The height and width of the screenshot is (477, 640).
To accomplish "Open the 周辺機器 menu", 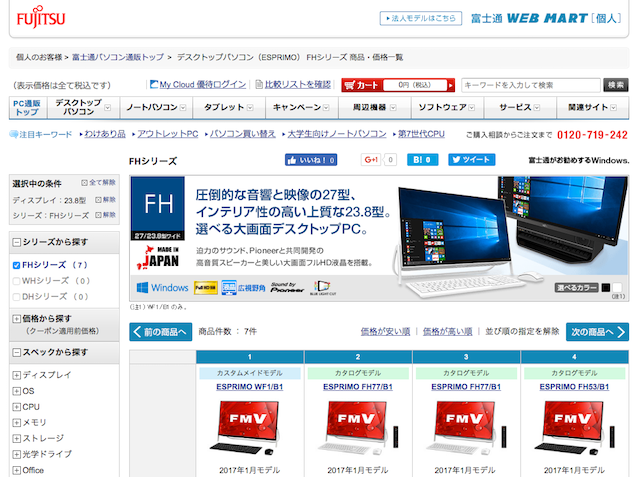I will 374,107.
